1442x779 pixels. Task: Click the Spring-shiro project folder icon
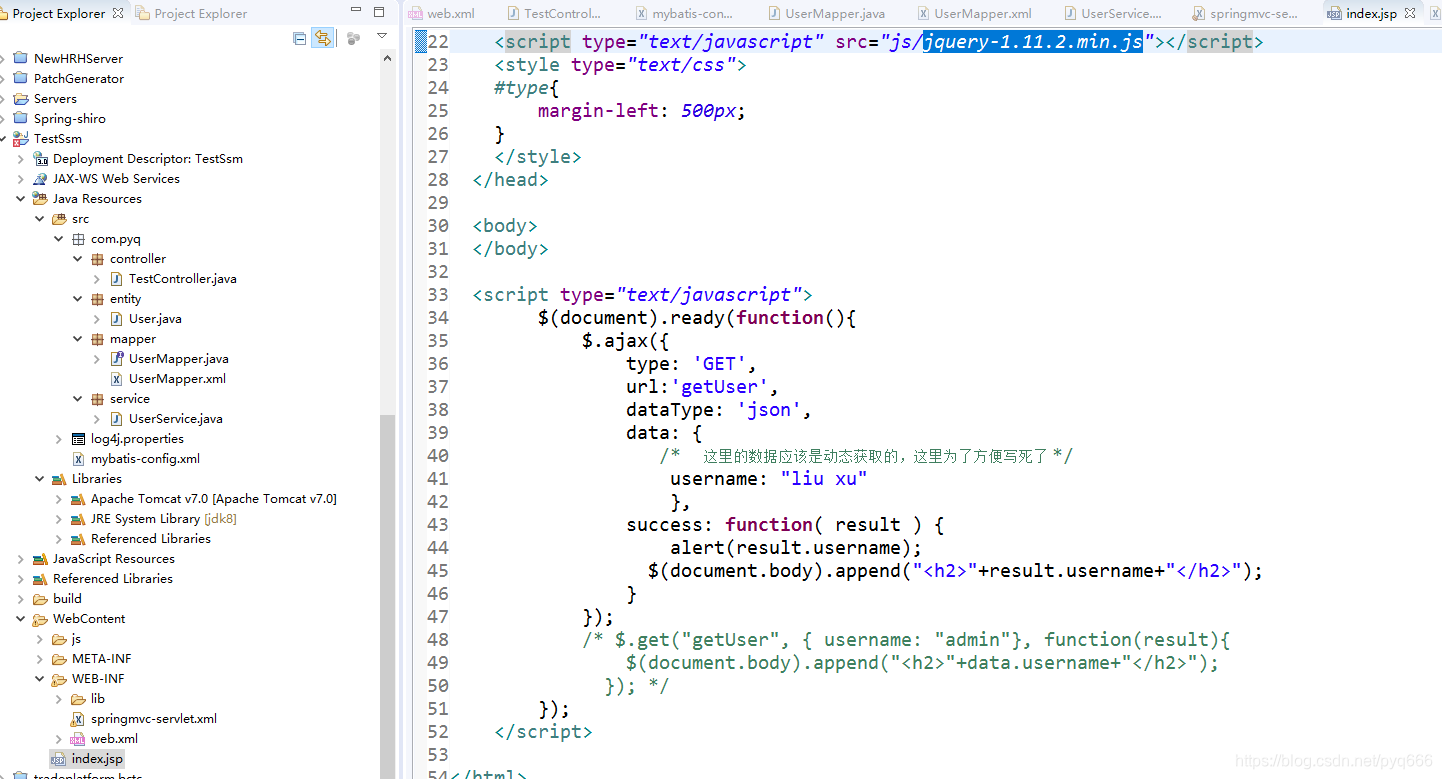click(x=21, y=118)
